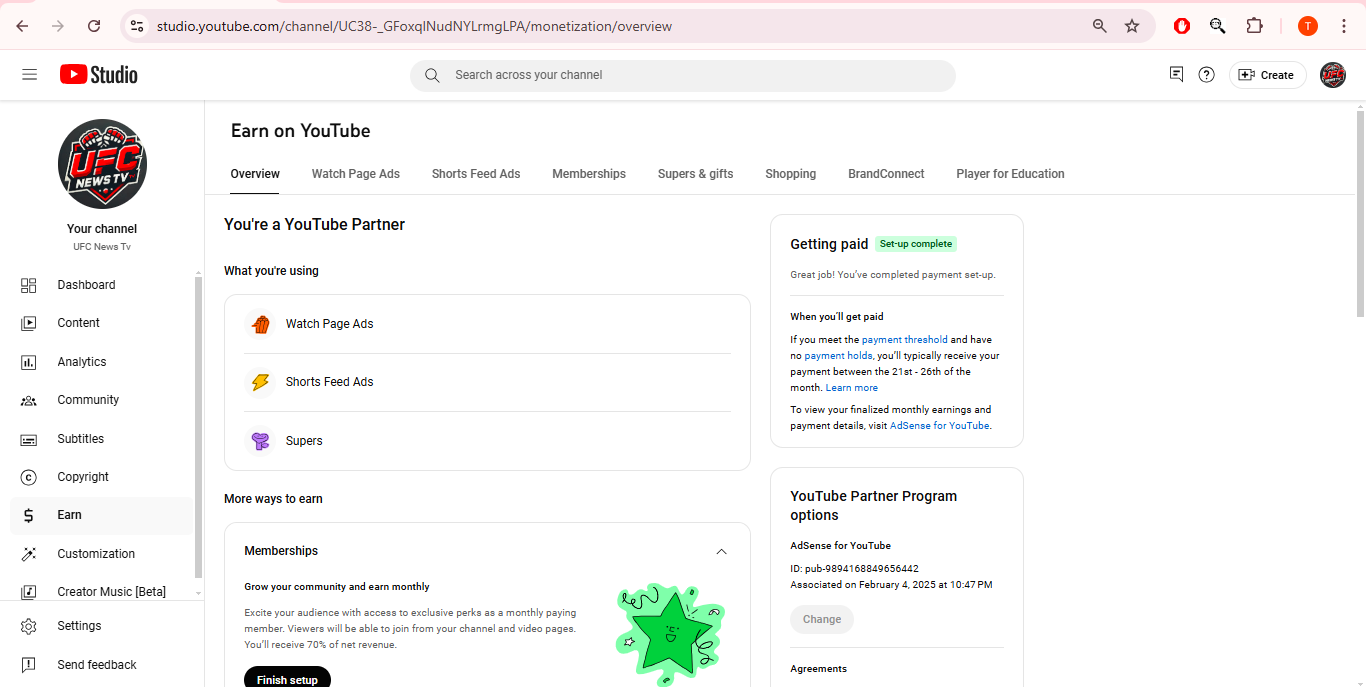This screenshot has width=1366, height=687.
Task: Collapse the Memberships section chevron
Action: tap(721, 551)
